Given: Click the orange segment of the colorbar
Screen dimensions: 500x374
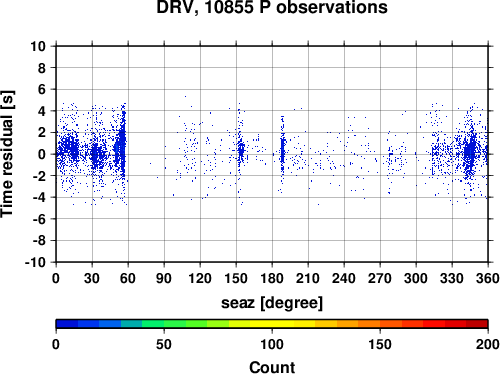Looking at the screenshot, I should coord(369,324).
